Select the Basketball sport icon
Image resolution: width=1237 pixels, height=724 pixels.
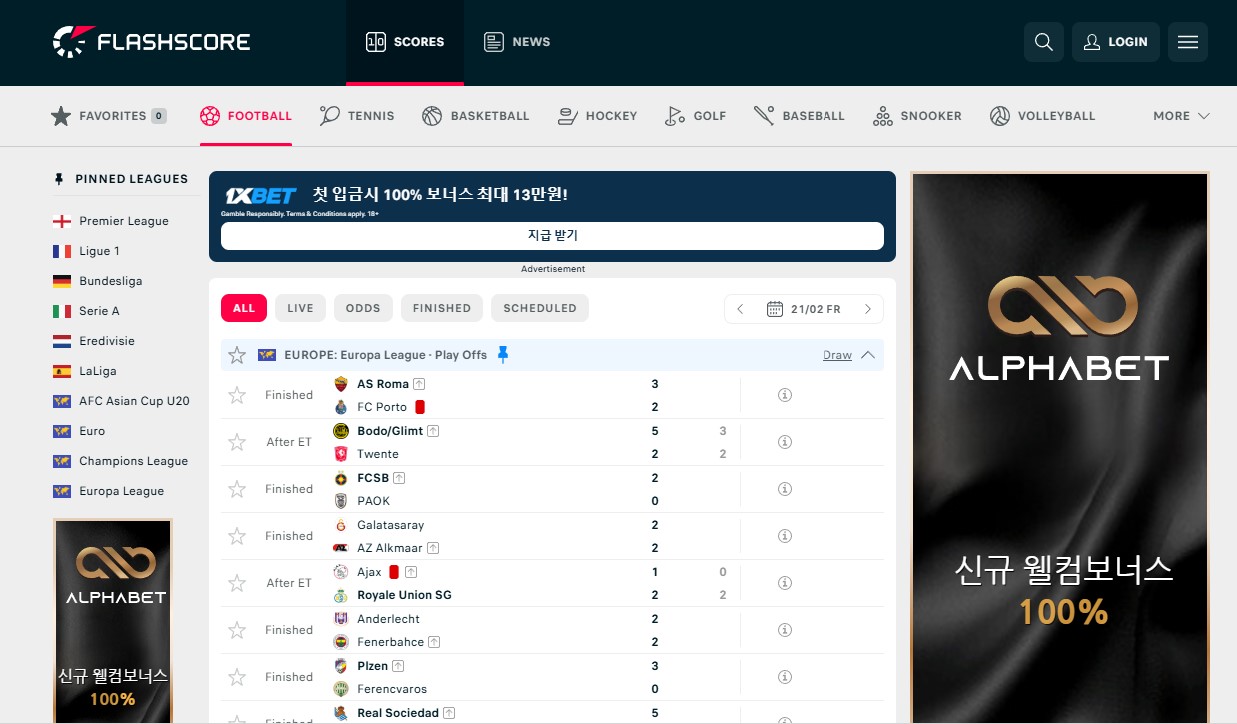coord(432,116)
